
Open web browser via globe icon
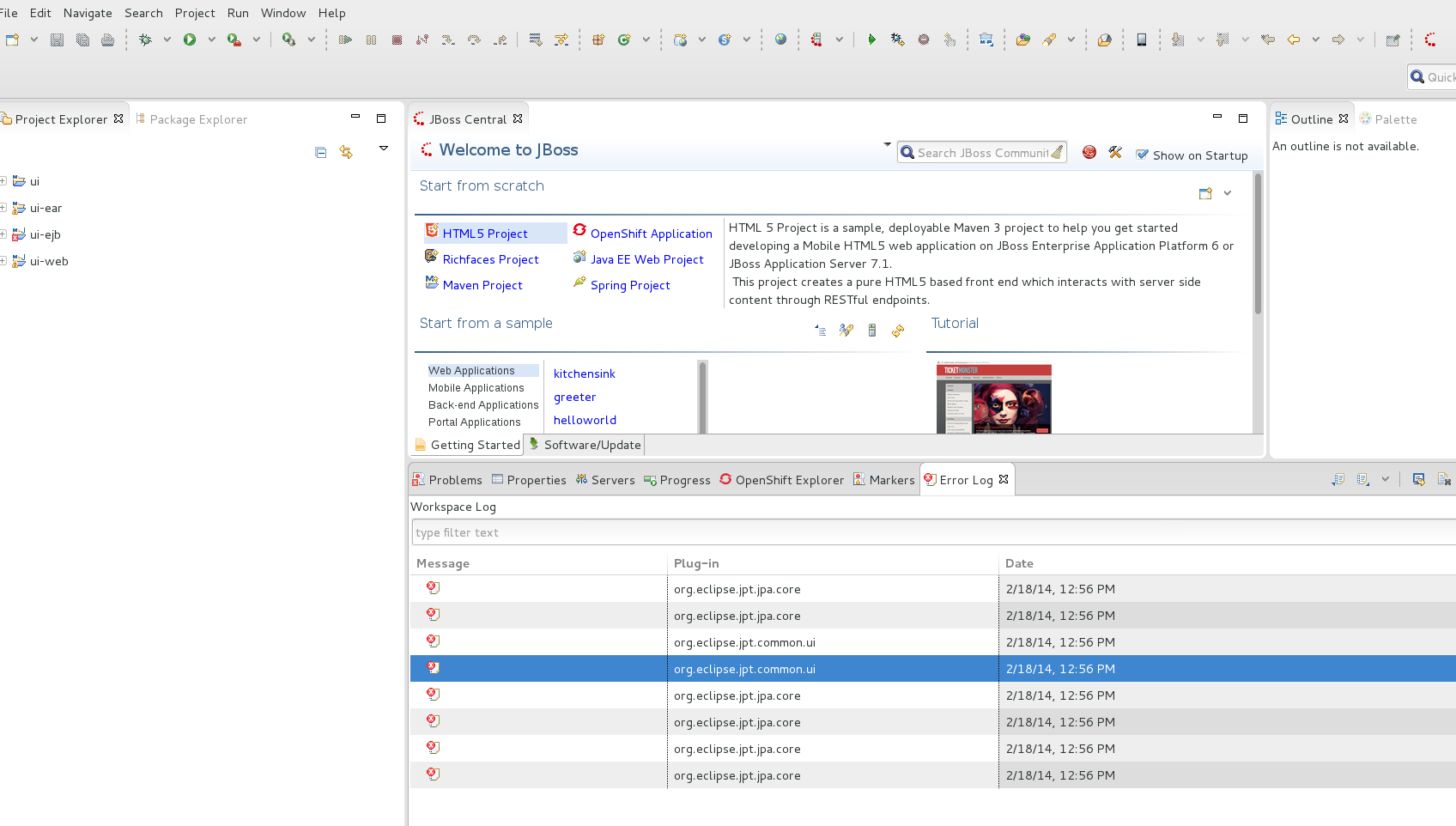click(x=780, y=39)
